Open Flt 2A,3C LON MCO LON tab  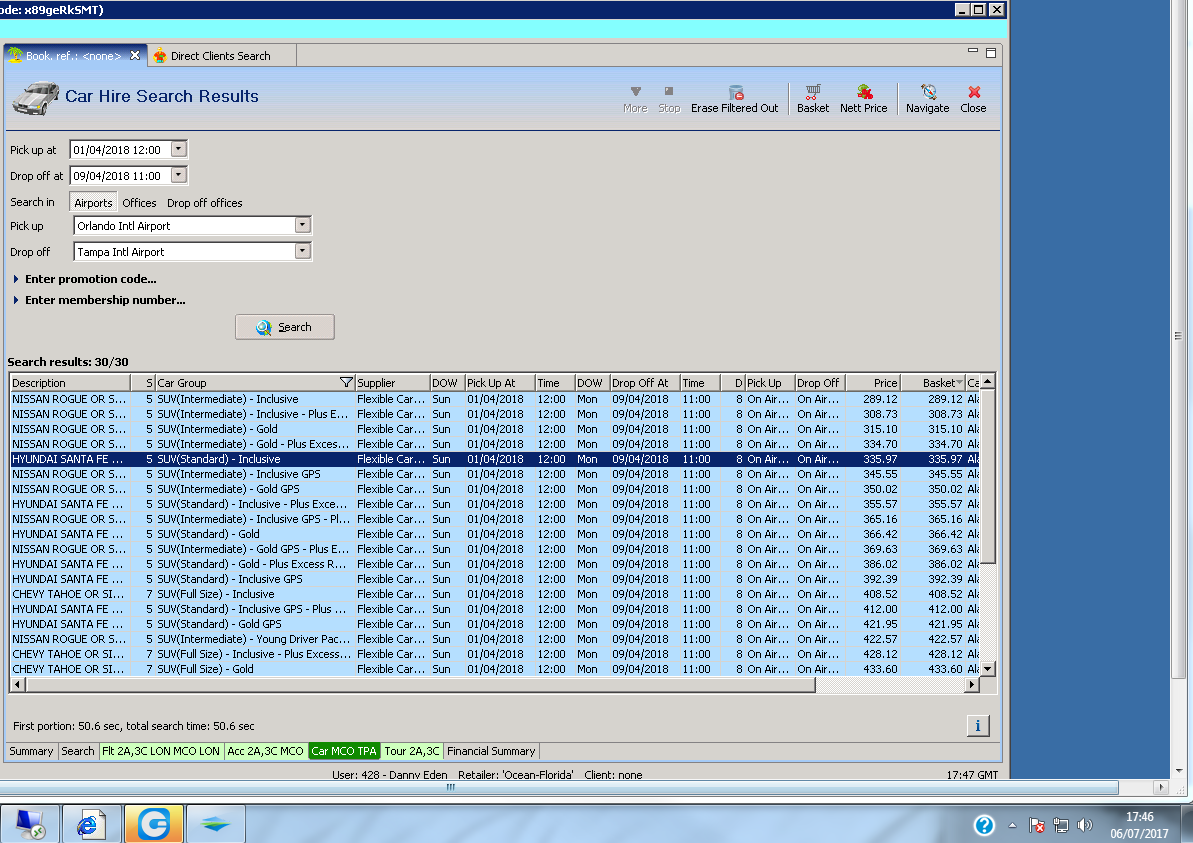coord(161,751)
